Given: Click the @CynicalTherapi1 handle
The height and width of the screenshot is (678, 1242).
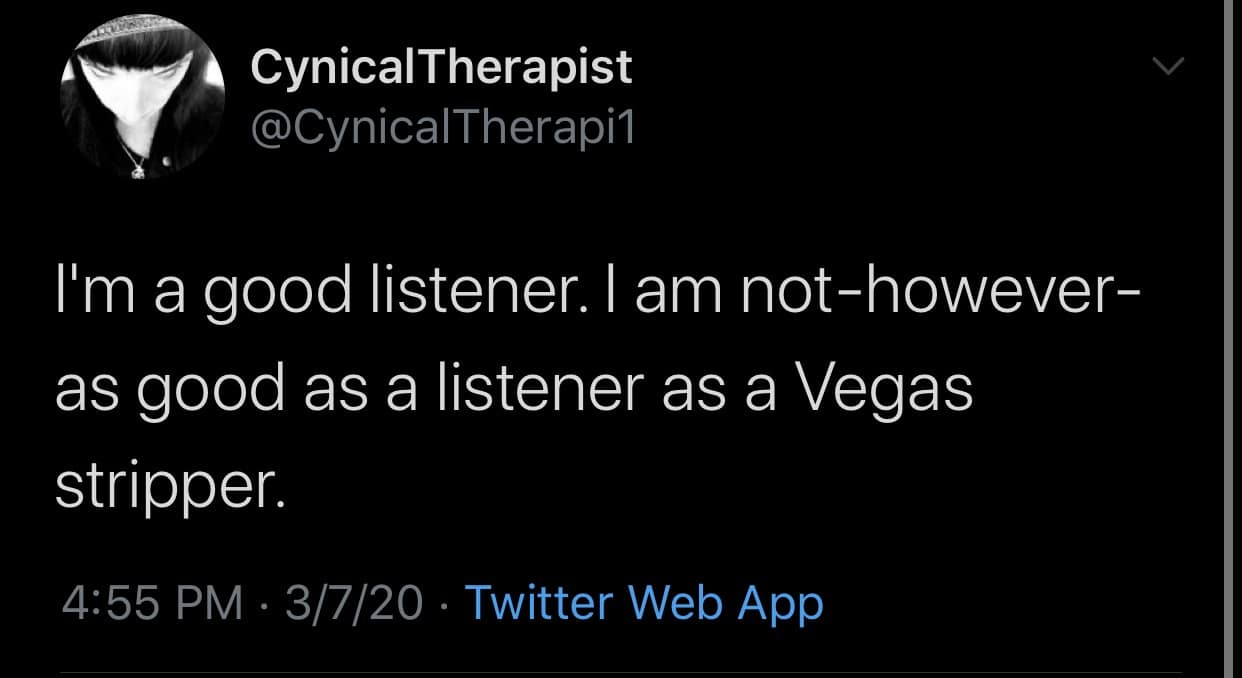Looking at the screenshot, I should (442, 126).
